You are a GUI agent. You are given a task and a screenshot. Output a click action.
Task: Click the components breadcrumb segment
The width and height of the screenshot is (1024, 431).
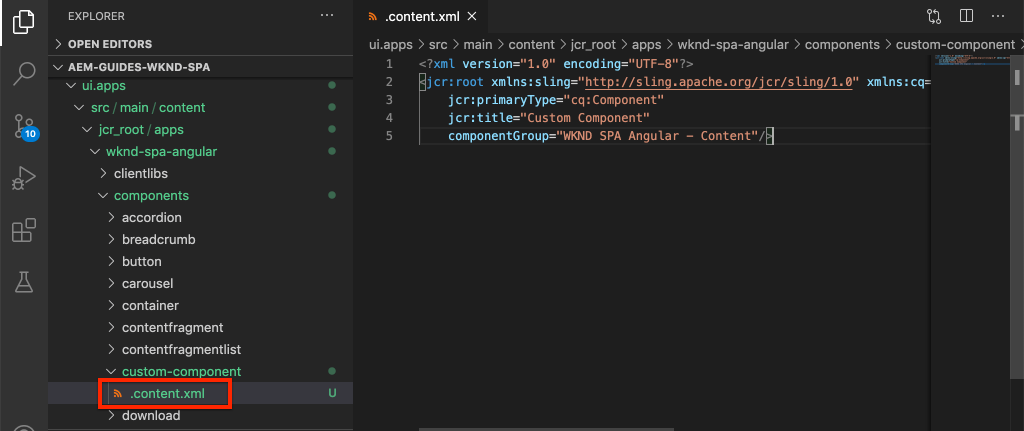point(841,44)
